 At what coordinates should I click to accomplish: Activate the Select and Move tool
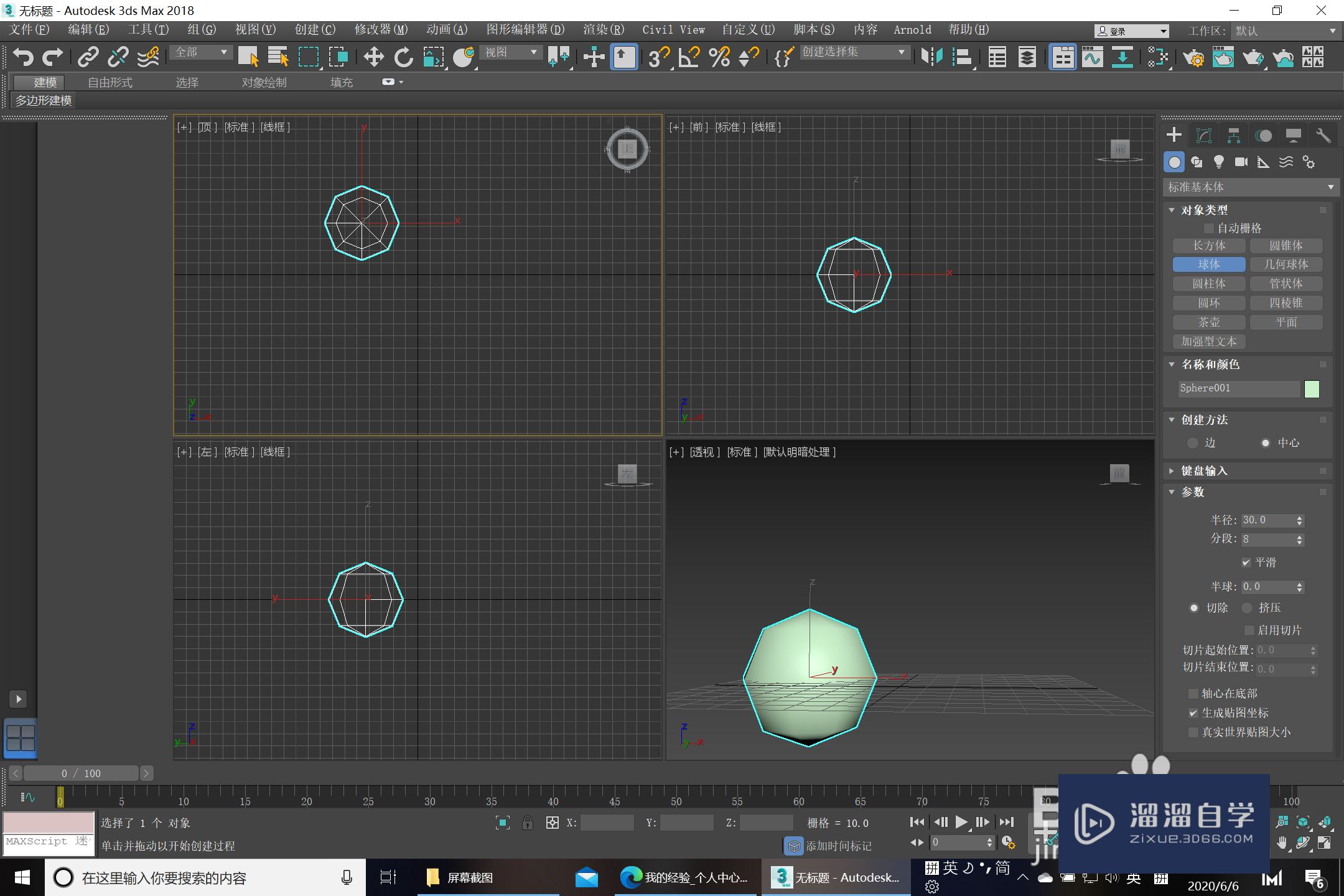click(x=373, y=57)
